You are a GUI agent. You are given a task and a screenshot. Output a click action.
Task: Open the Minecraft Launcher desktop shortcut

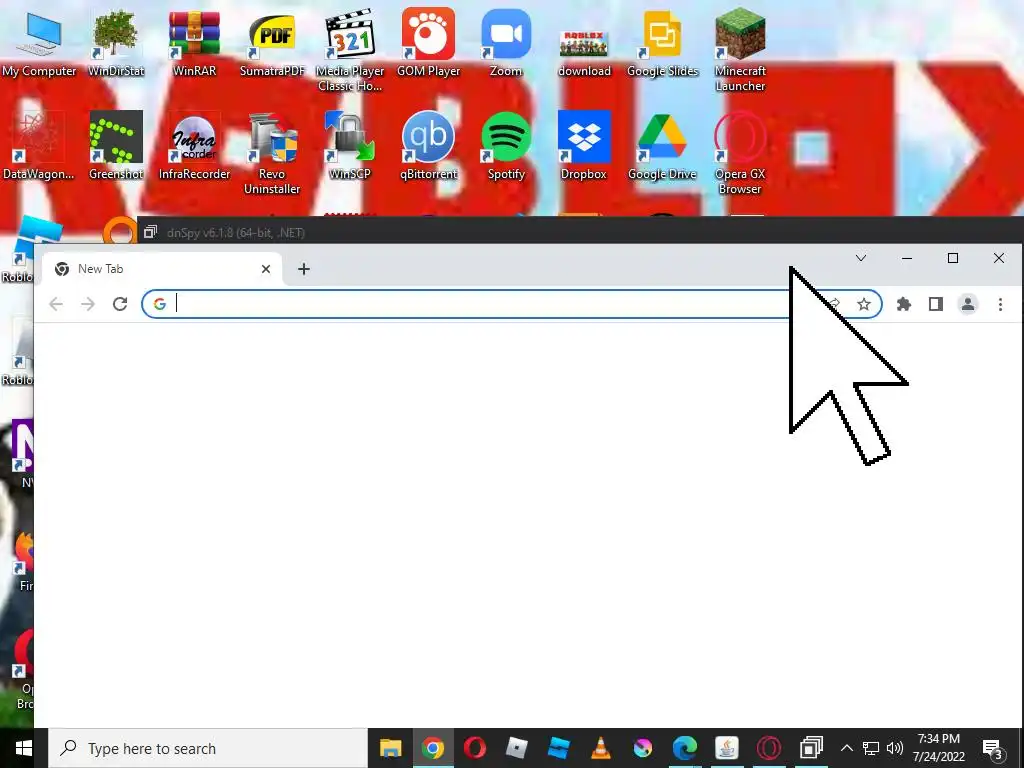[x=740, y=50]
